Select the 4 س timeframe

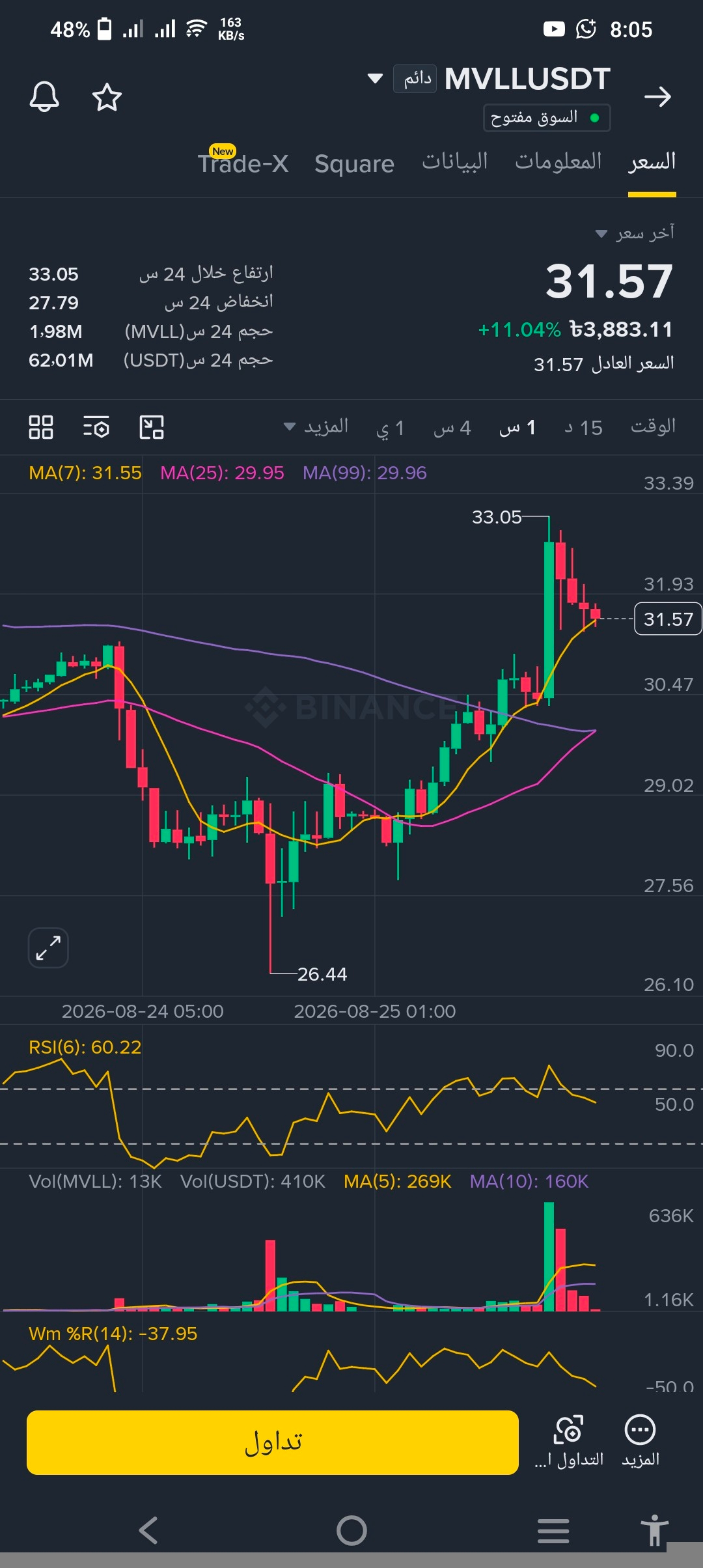click(x=452, y=428)
